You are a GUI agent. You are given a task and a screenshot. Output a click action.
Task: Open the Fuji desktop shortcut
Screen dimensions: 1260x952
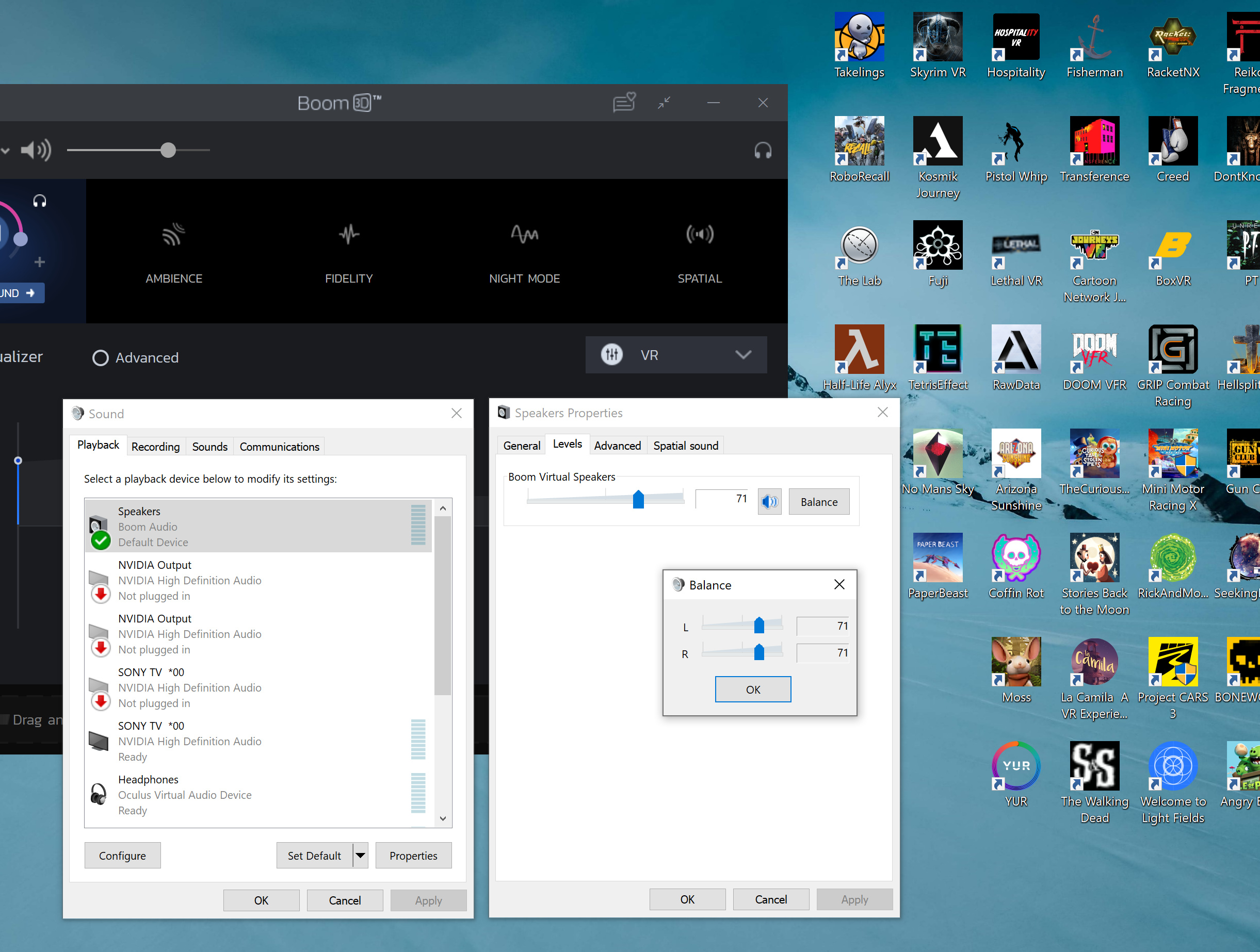[x=938, y=254]
